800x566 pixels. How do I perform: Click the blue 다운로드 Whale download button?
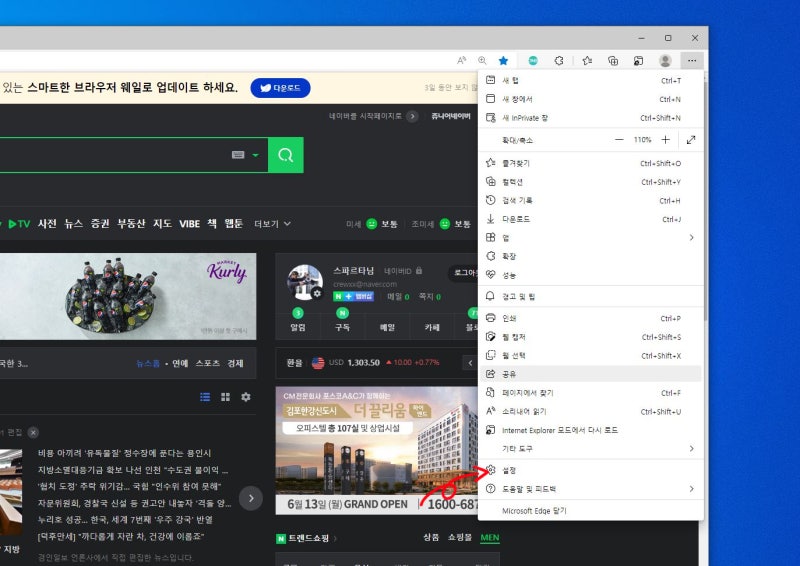tap(280, 88)
